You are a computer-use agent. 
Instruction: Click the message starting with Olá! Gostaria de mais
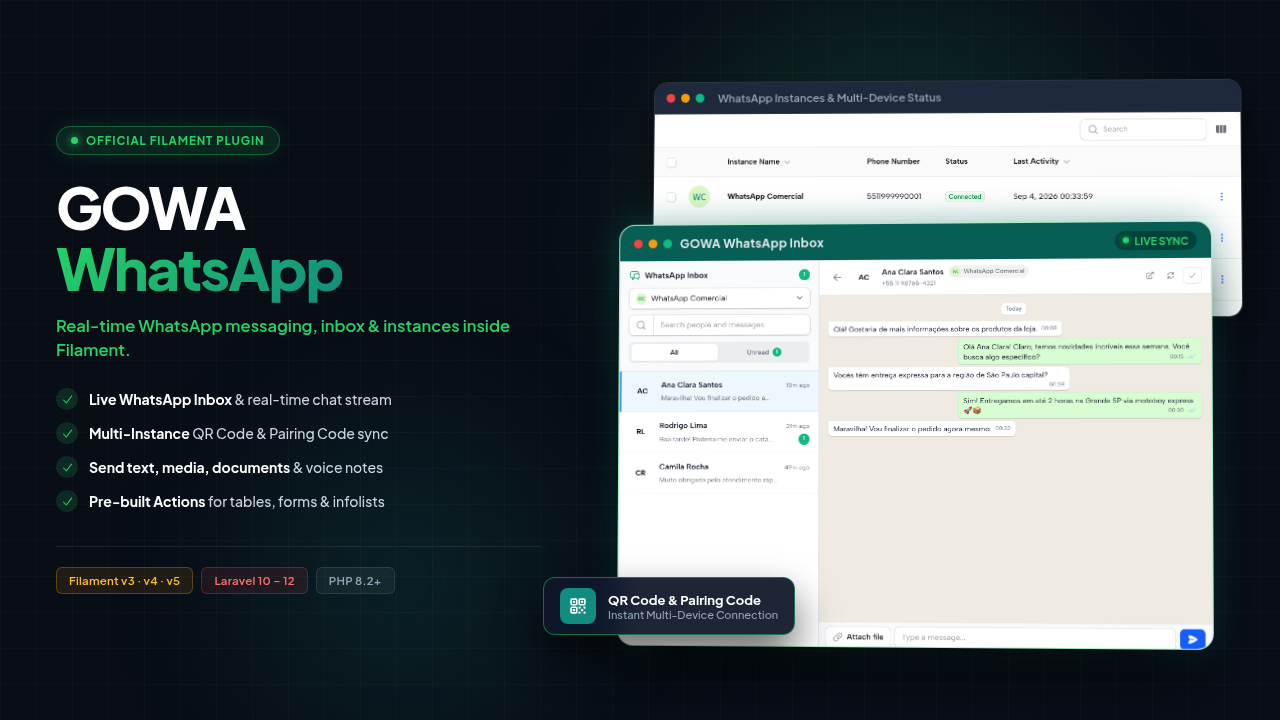click(945, 328)
